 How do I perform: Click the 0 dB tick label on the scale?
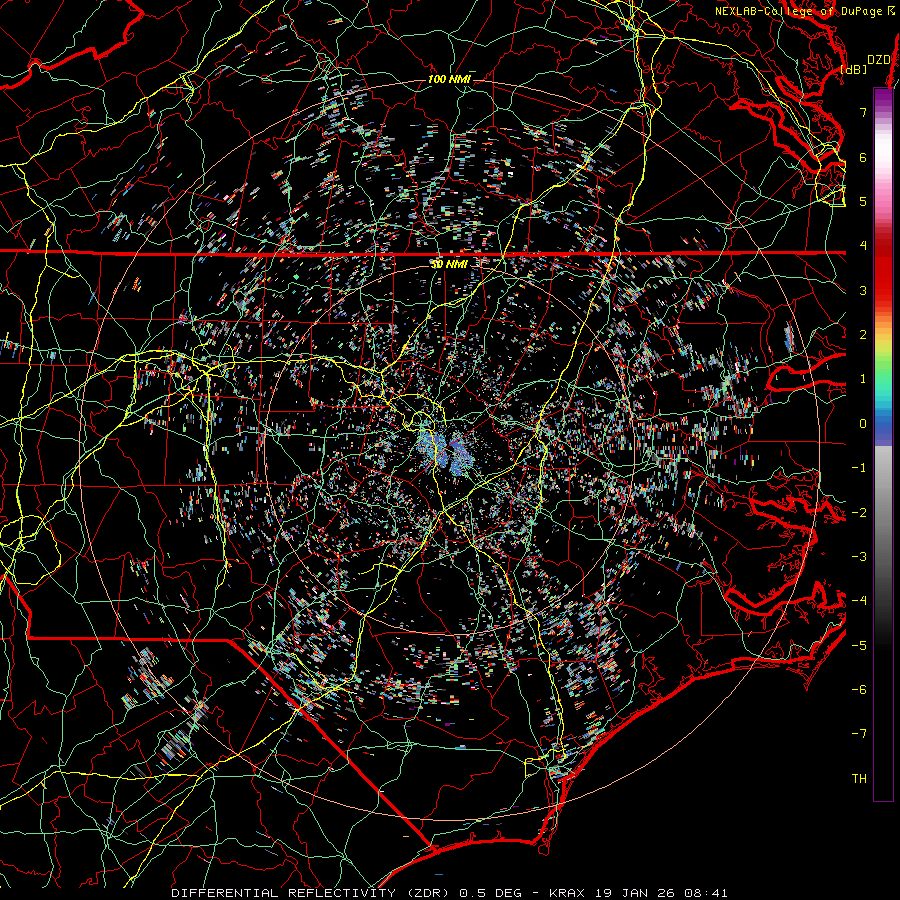click(863, 424)
